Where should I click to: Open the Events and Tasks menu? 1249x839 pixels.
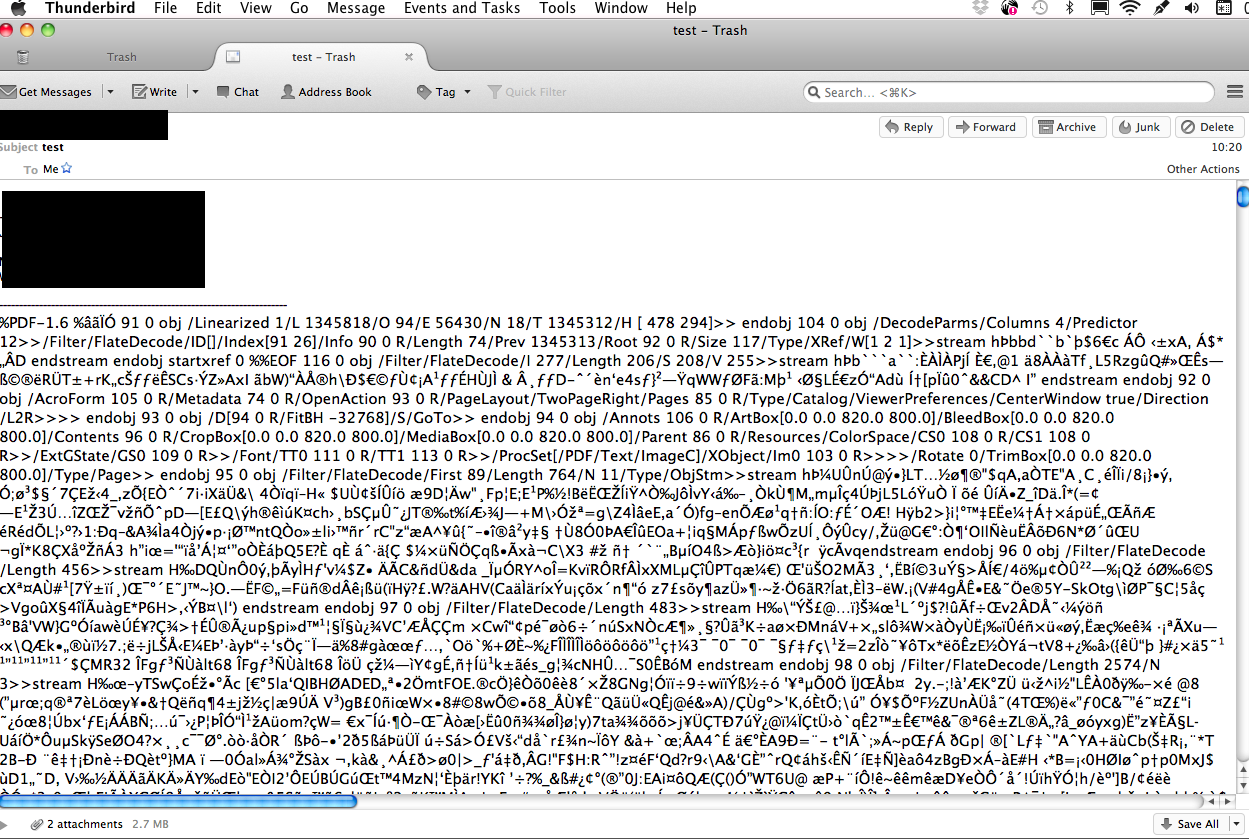(x=462, y=8)
